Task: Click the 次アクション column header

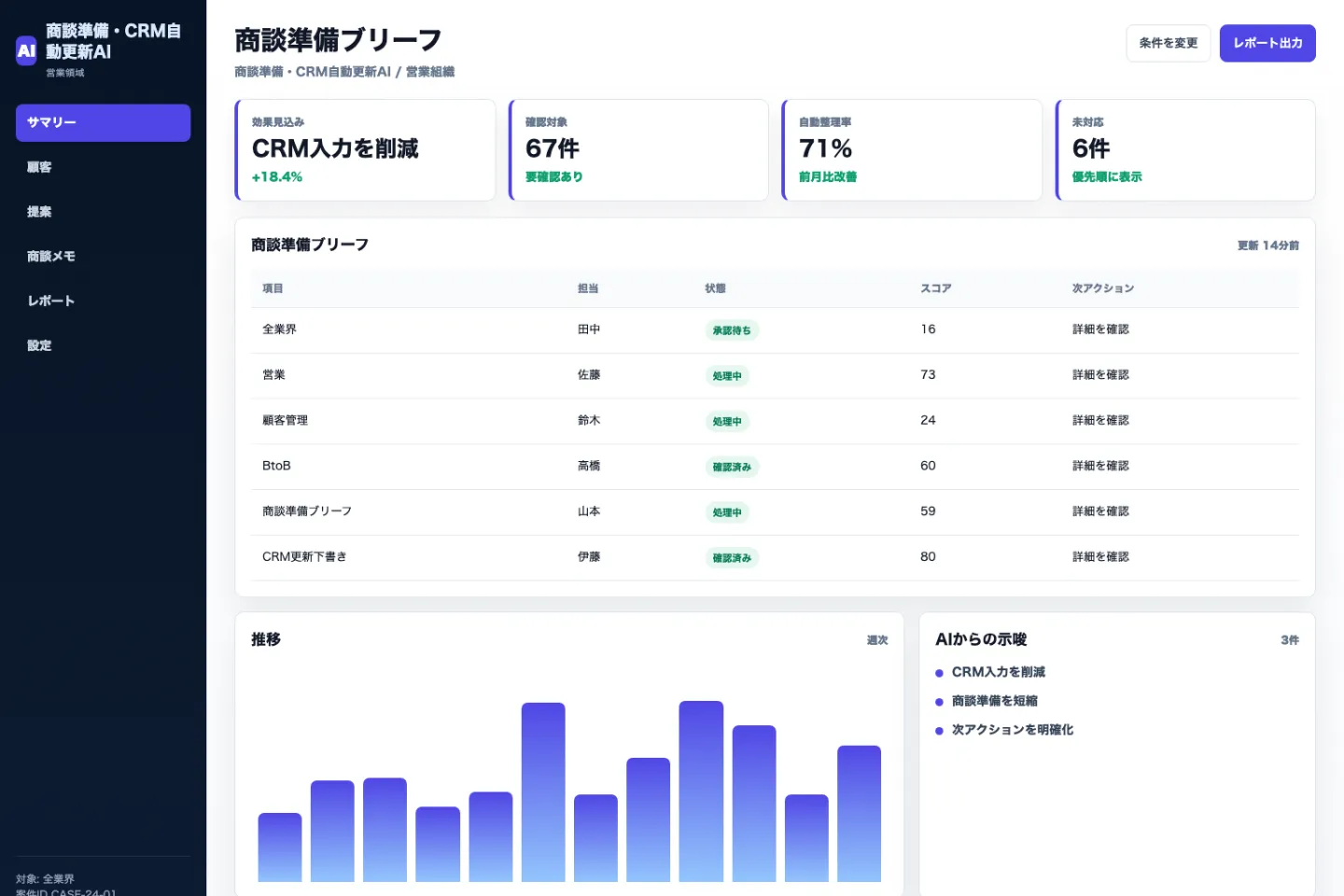Action: click(1103, 288)
